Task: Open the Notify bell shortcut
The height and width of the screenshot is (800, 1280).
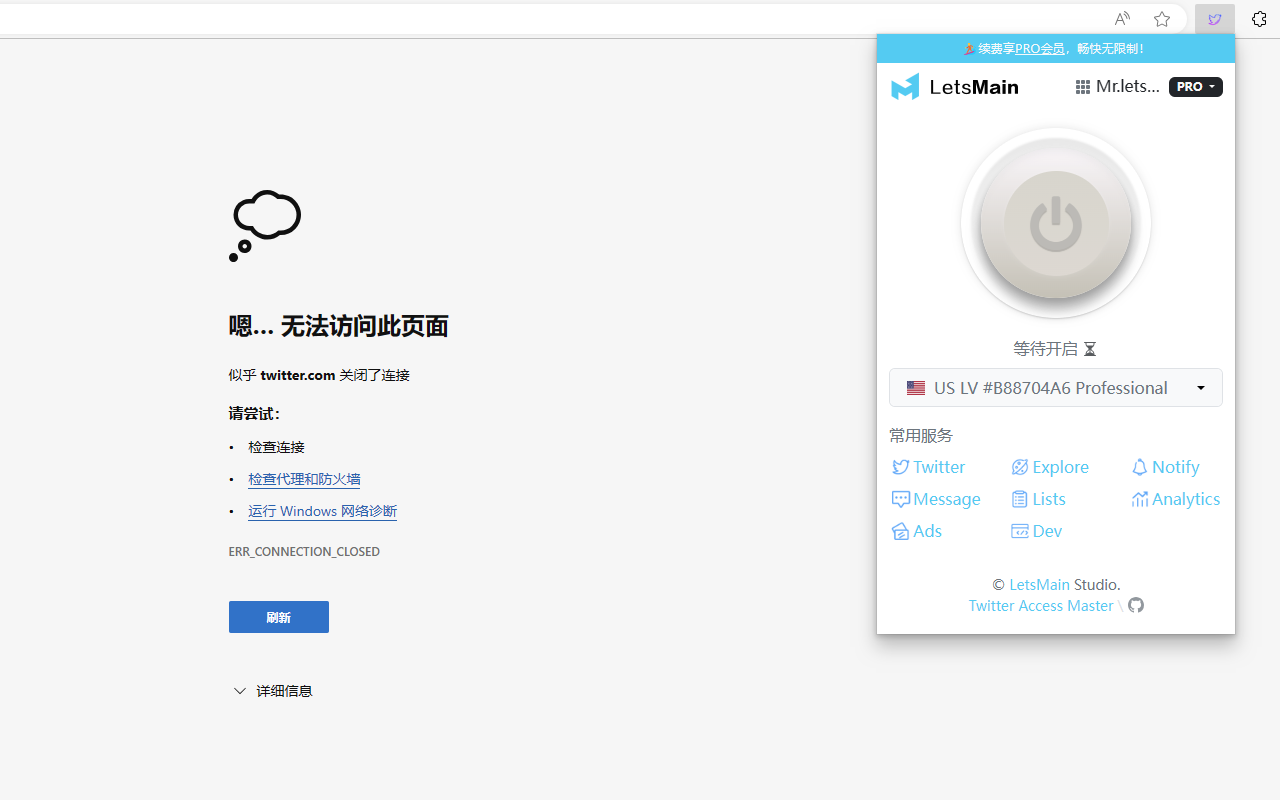Action: pyautogui.click(x=1165, y=467)
